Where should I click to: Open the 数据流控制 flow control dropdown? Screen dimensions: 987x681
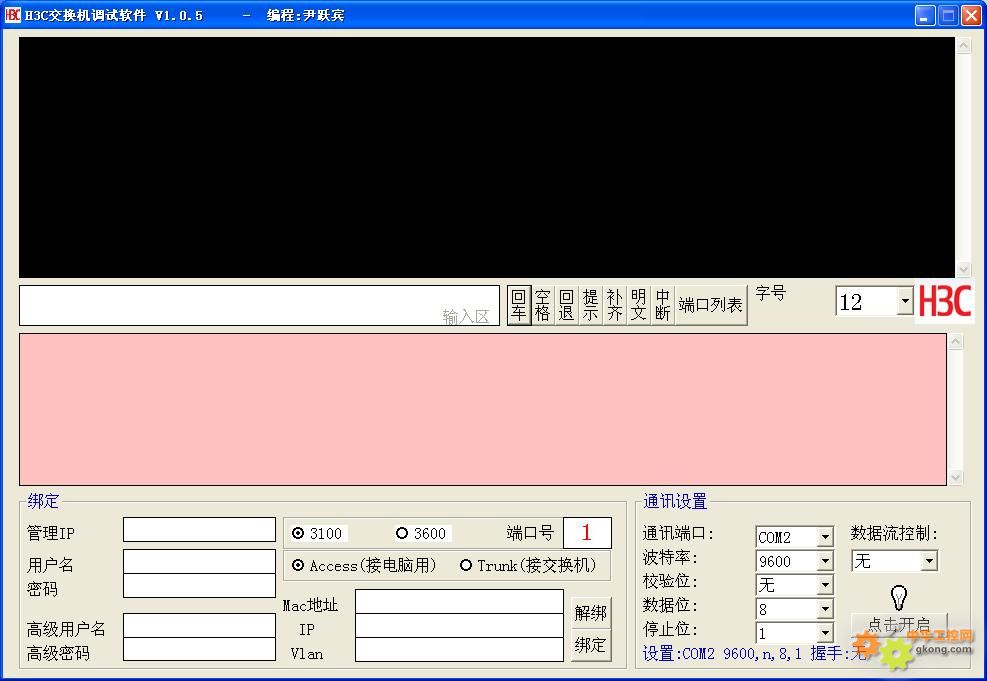pyautogui.click(x=929, y=560)
